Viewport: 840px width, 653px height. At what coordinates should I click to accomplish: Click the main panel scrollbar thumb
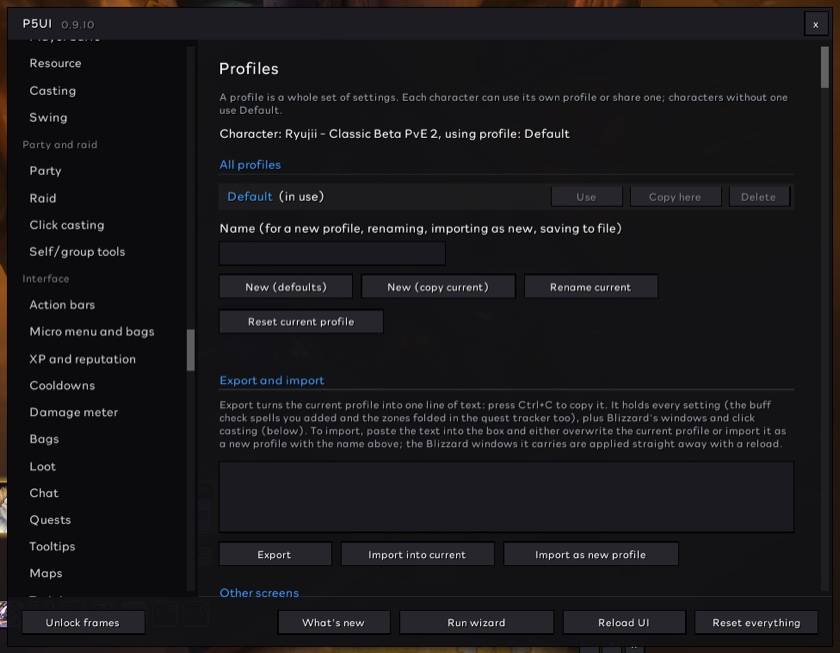pyautogui.click(x=824, y=67)
